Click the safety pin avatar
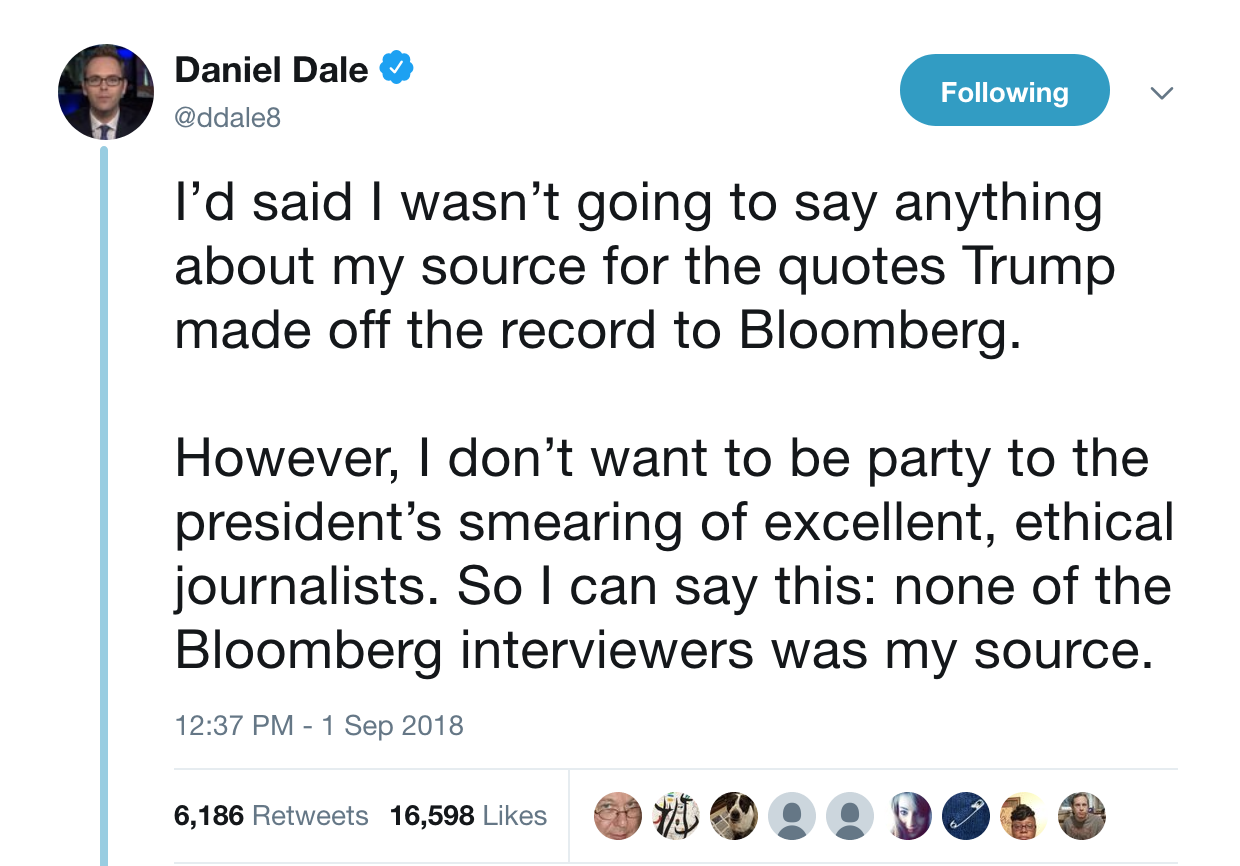1240x866 pixels. 966,816
